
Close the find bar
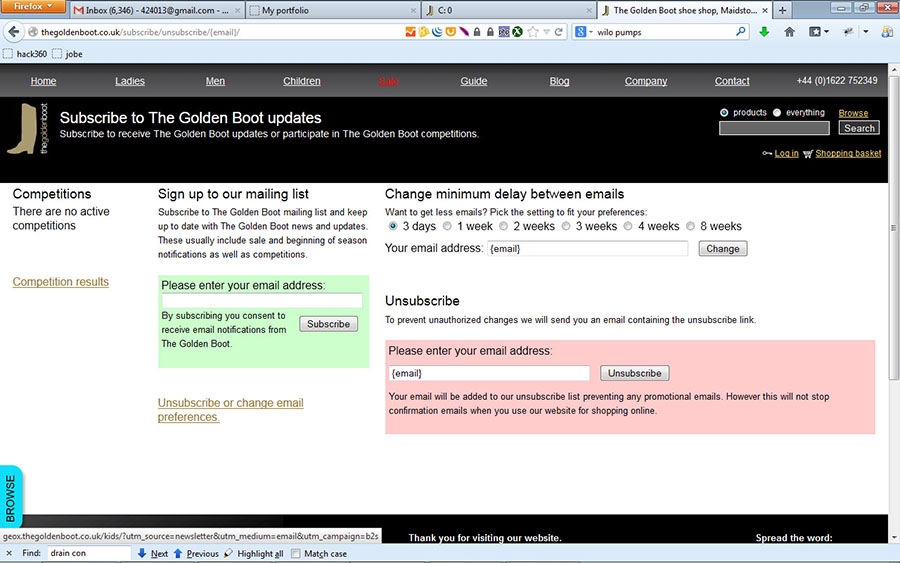(9, 553)
